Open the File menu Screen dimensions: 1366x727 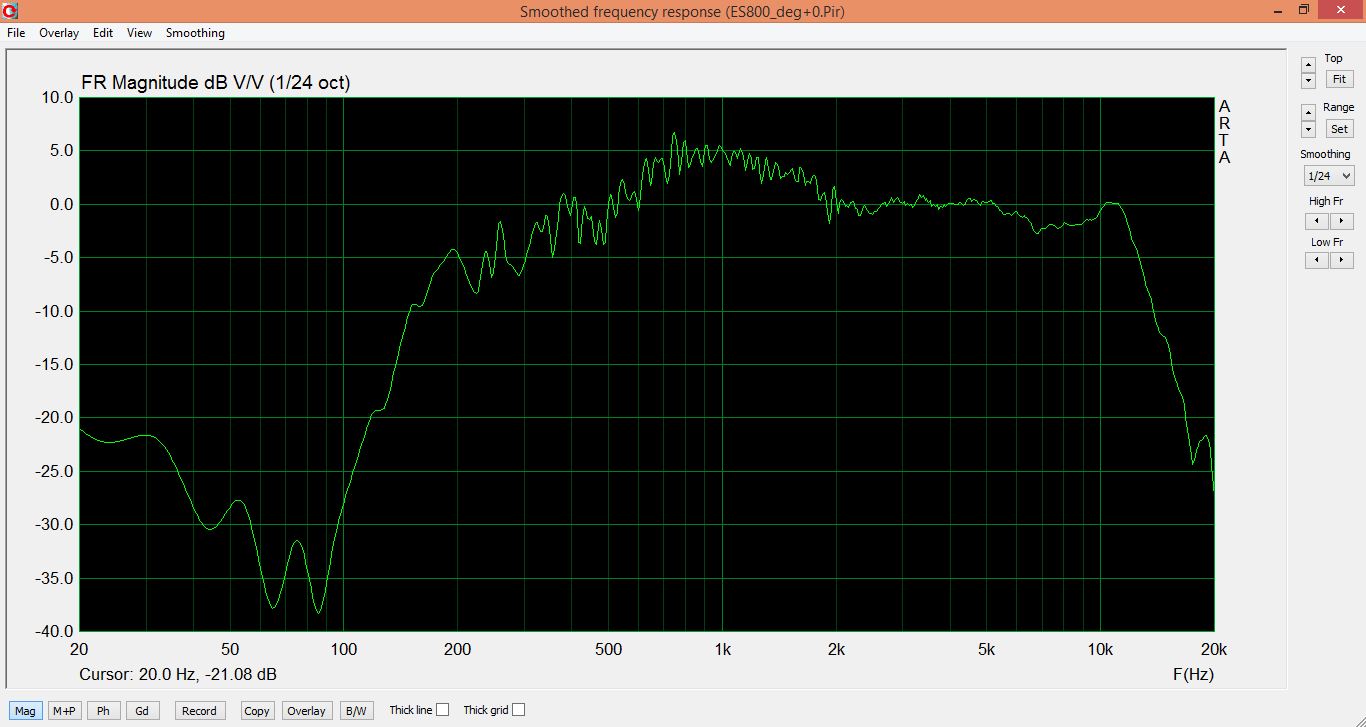tap(15, 33)
